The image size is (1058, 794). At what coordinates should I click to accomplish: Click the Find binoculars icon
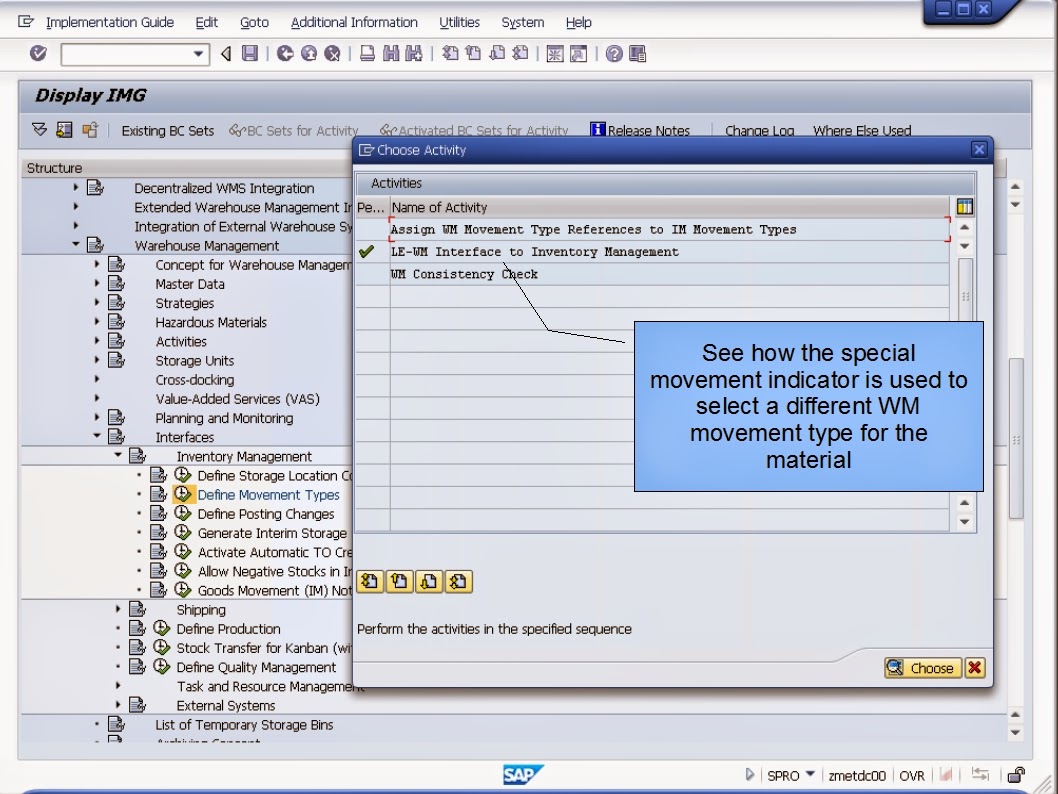391,53
